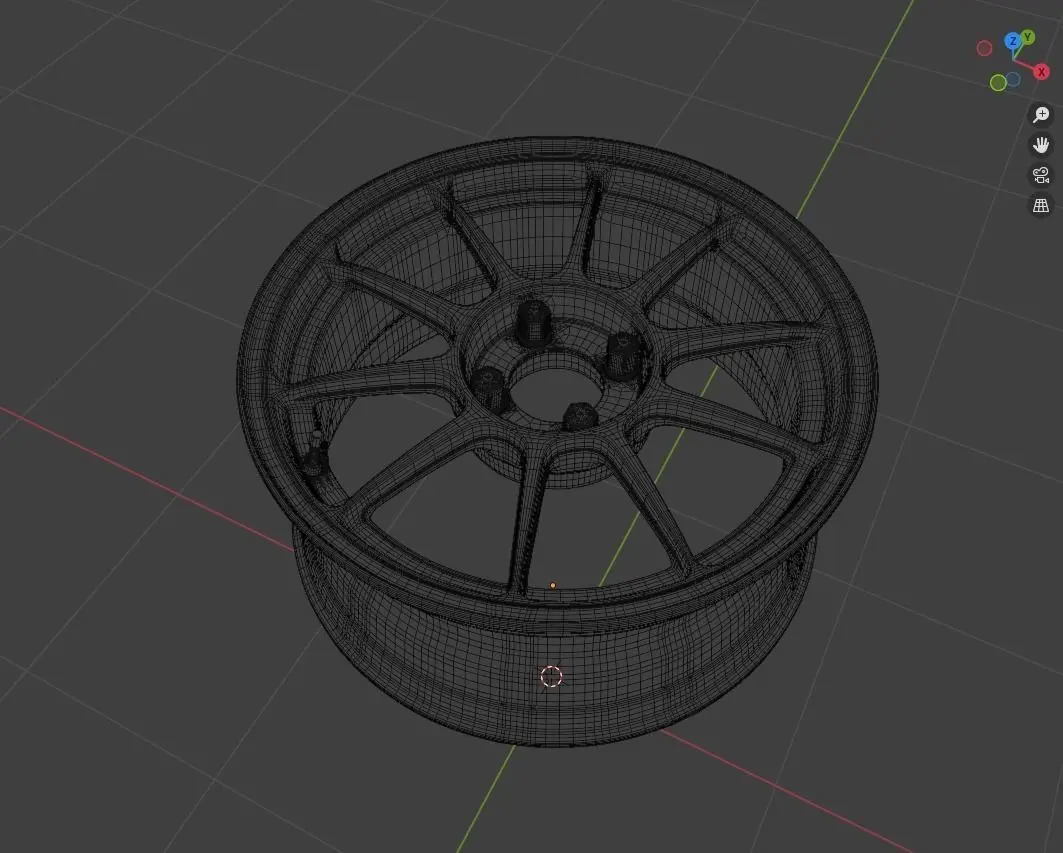Click the green Y axis on navigation gizmo

click(1028, 37)
